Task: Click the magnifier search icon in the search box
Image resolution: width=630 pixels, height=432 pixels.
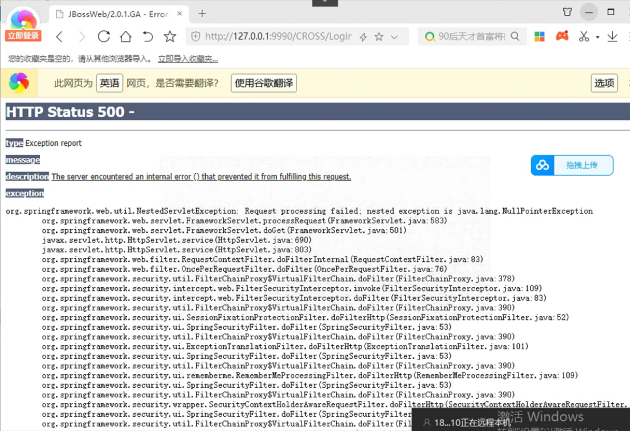Action: pos(515,37)
